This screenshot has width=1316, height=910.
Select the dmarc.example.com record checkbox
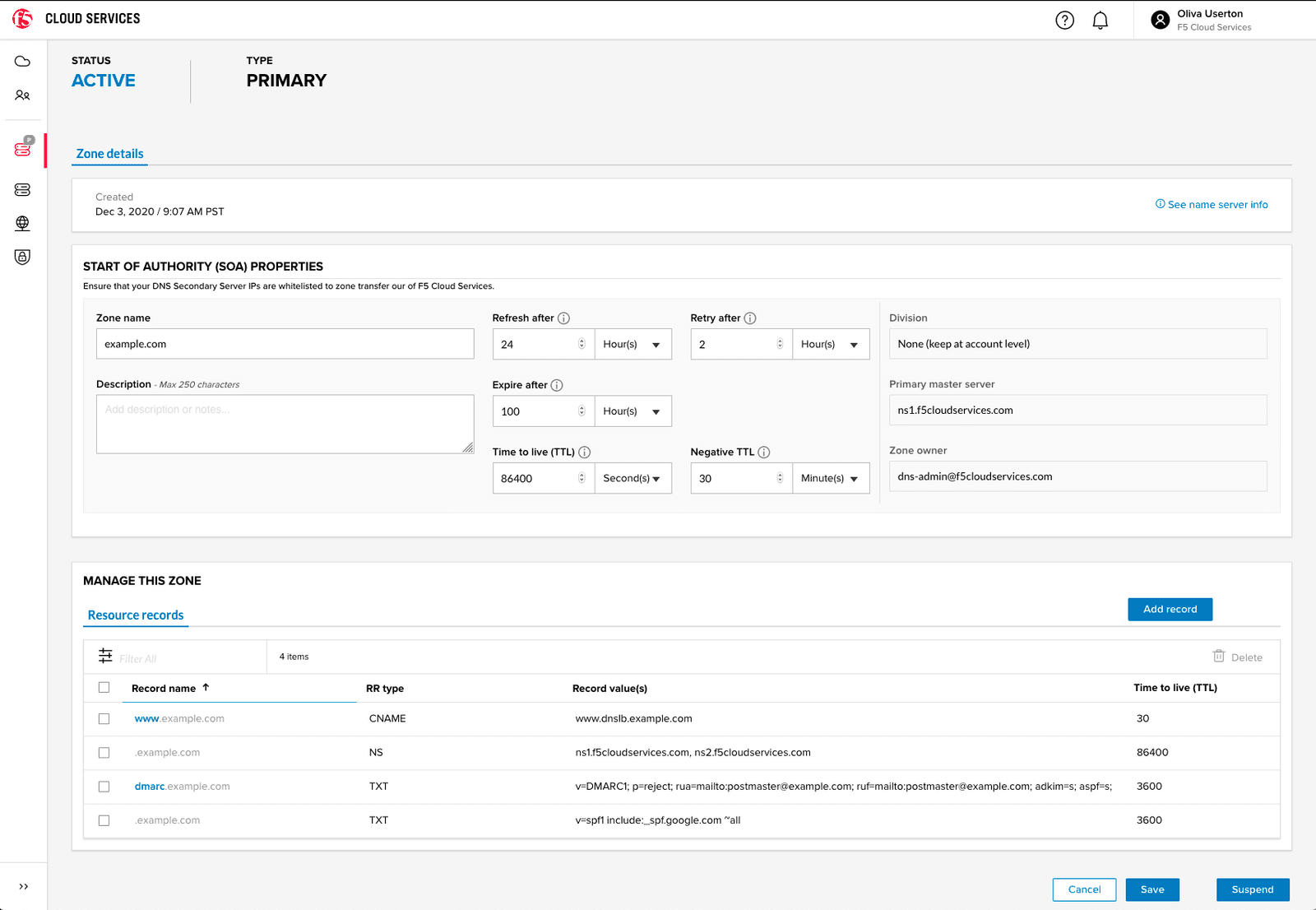coord(104,787)
